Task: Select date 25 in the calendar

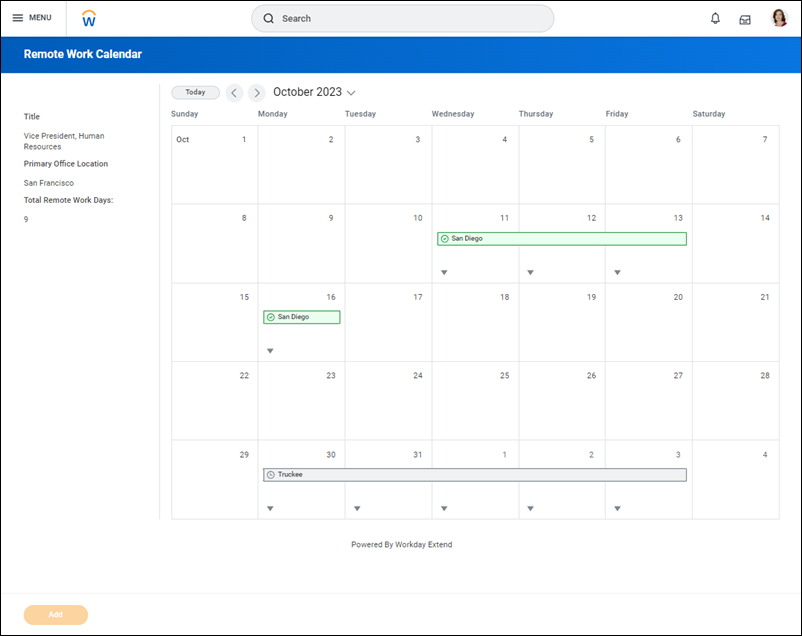Action: (475, 401)
